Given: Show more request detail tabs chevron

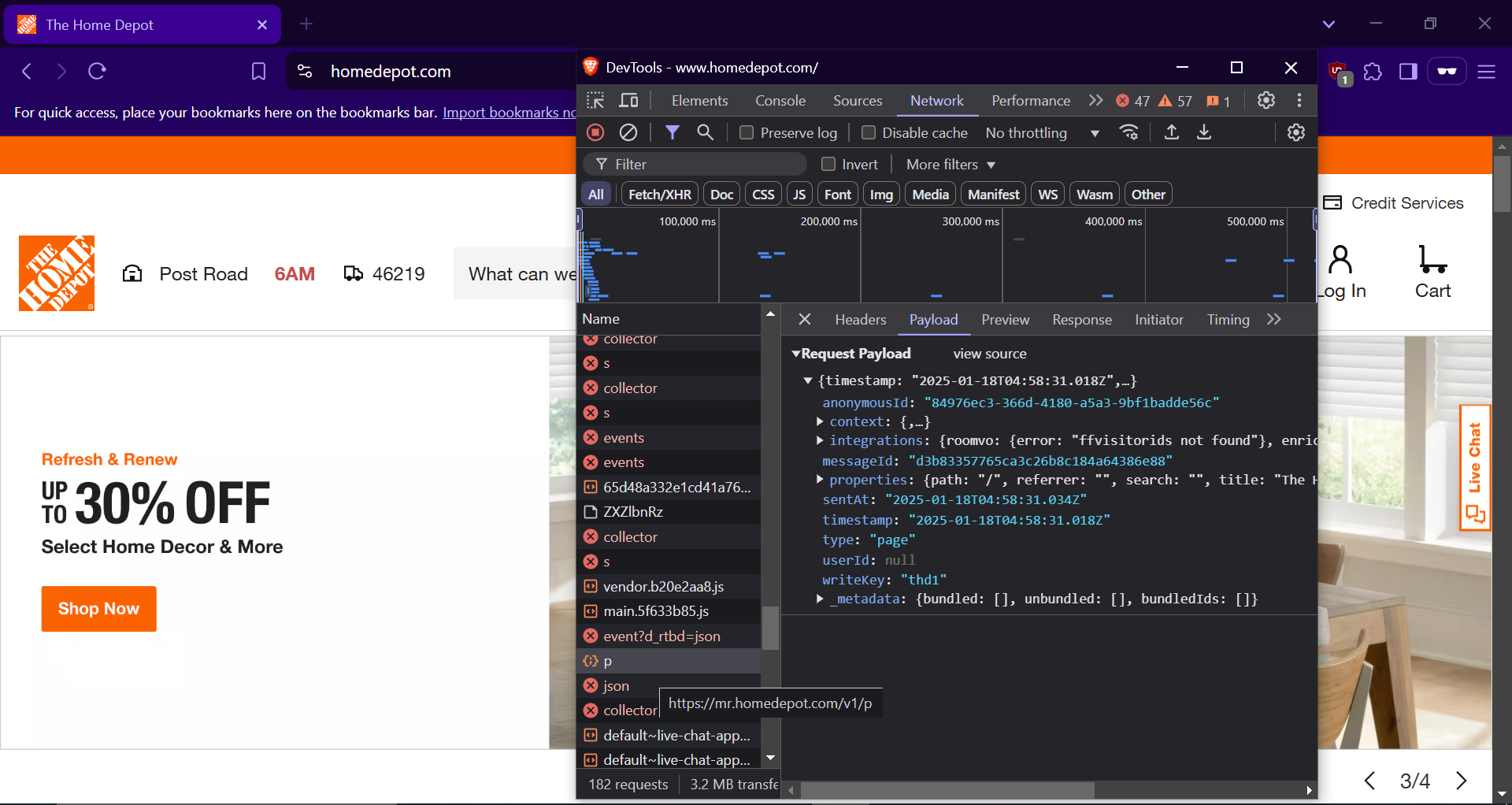Looking at the screenshot, I should pos(1274,319).
